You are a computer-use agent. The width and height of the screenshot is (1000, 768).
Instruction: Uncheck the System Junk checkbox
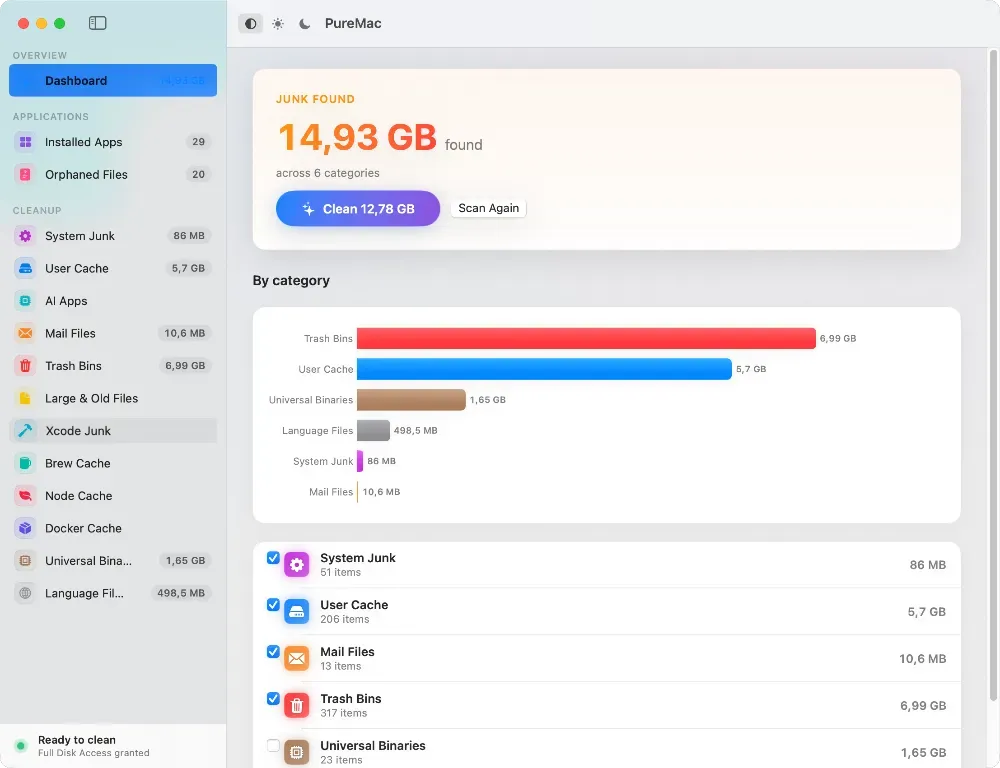click(273, 558)
